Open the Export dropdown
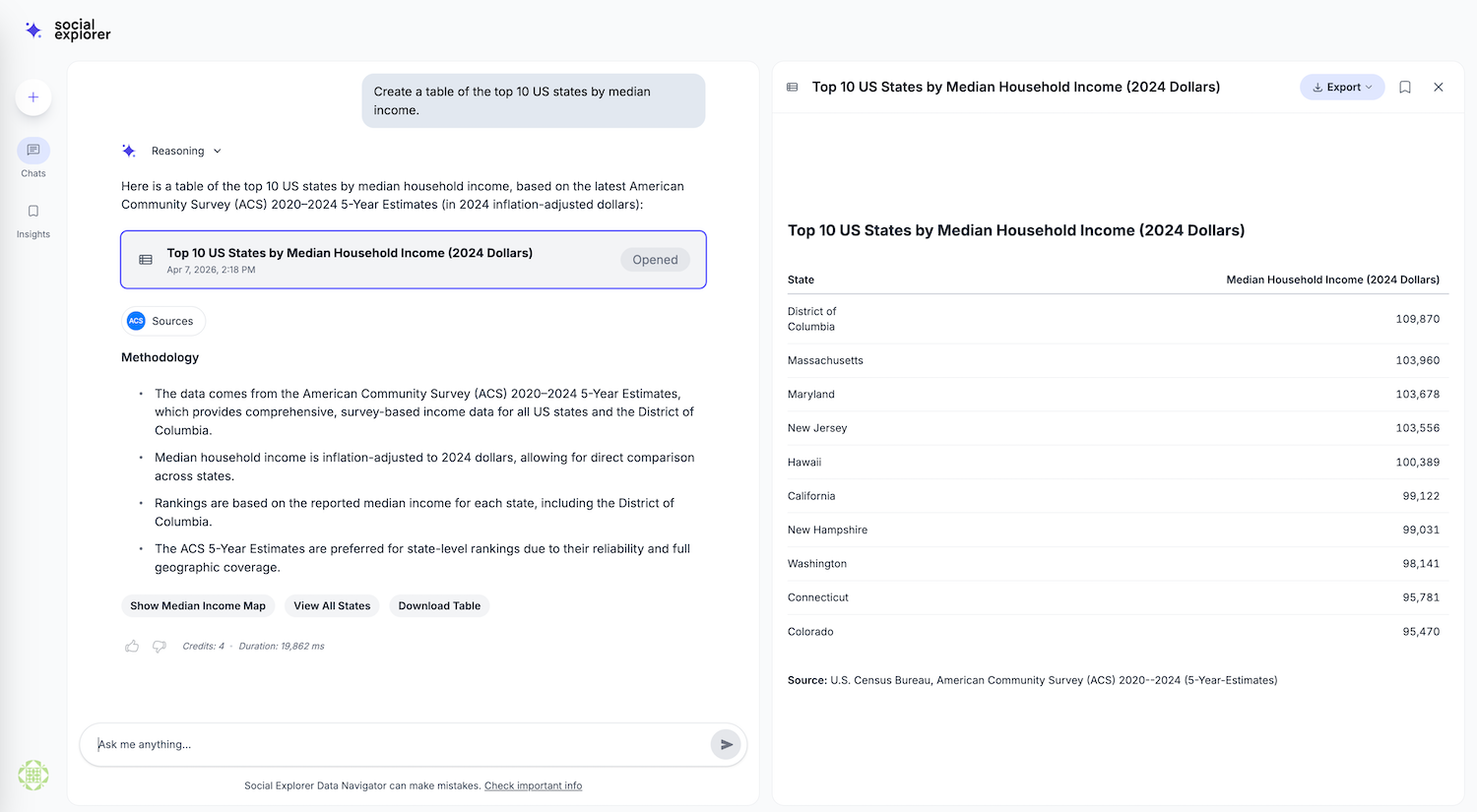1477x812 pixels. 1342,88
